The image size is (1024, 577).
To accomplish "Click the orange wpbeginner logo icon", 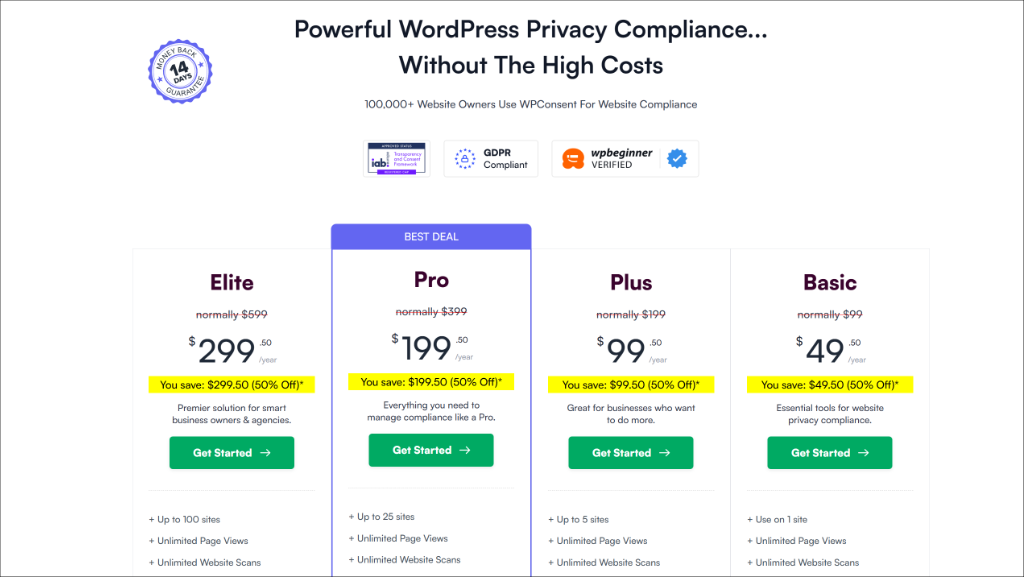I will coord(573,158).
